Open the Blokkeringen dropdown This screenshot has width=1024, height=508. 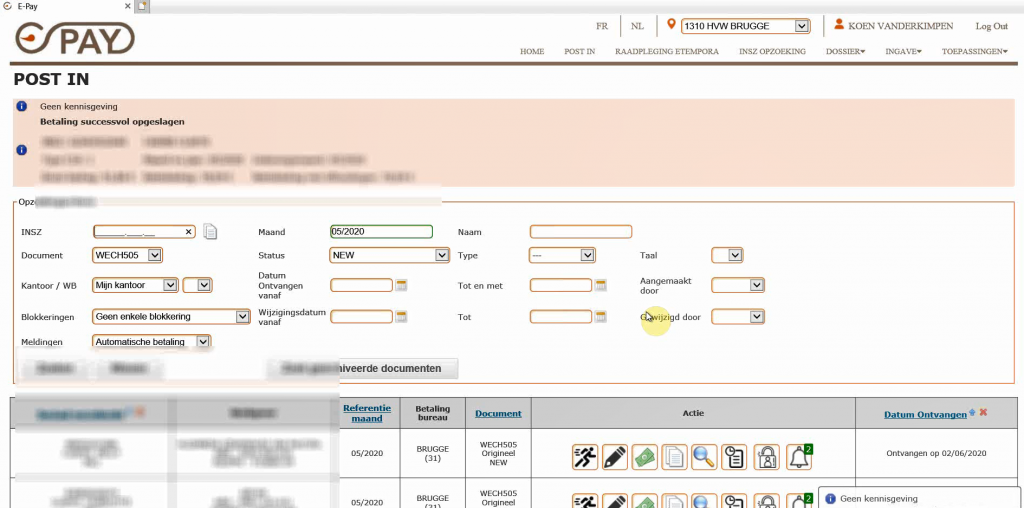[x=242, y=317]
